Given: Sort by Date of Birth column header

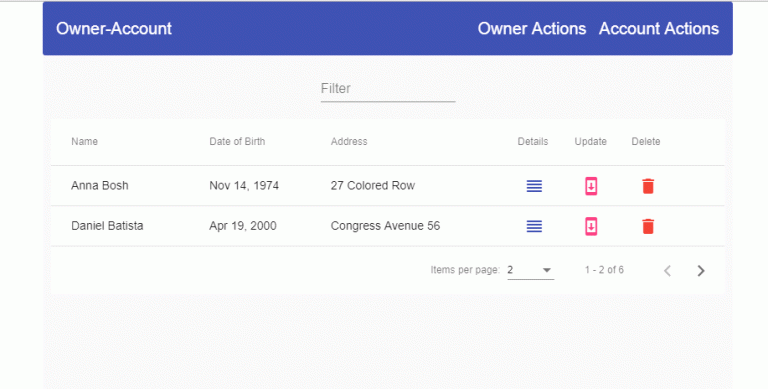Looking at the screenshot, I should tap(237, 142).
